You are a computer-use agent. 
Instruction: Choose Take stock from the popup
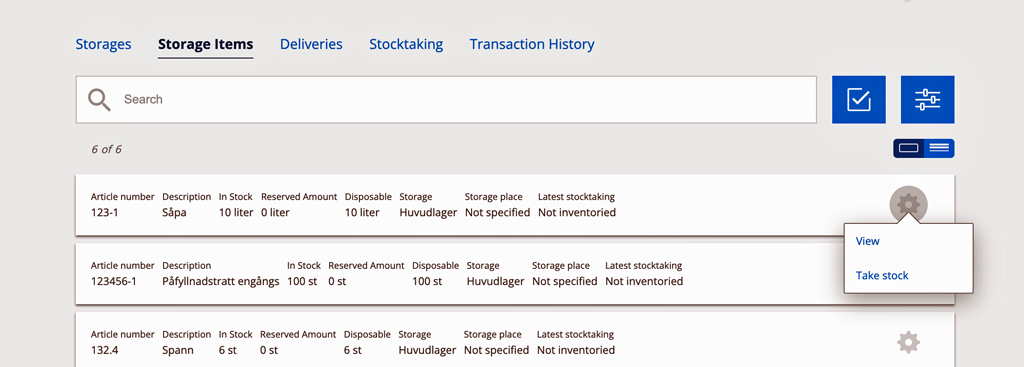click(x=882, y=276)
